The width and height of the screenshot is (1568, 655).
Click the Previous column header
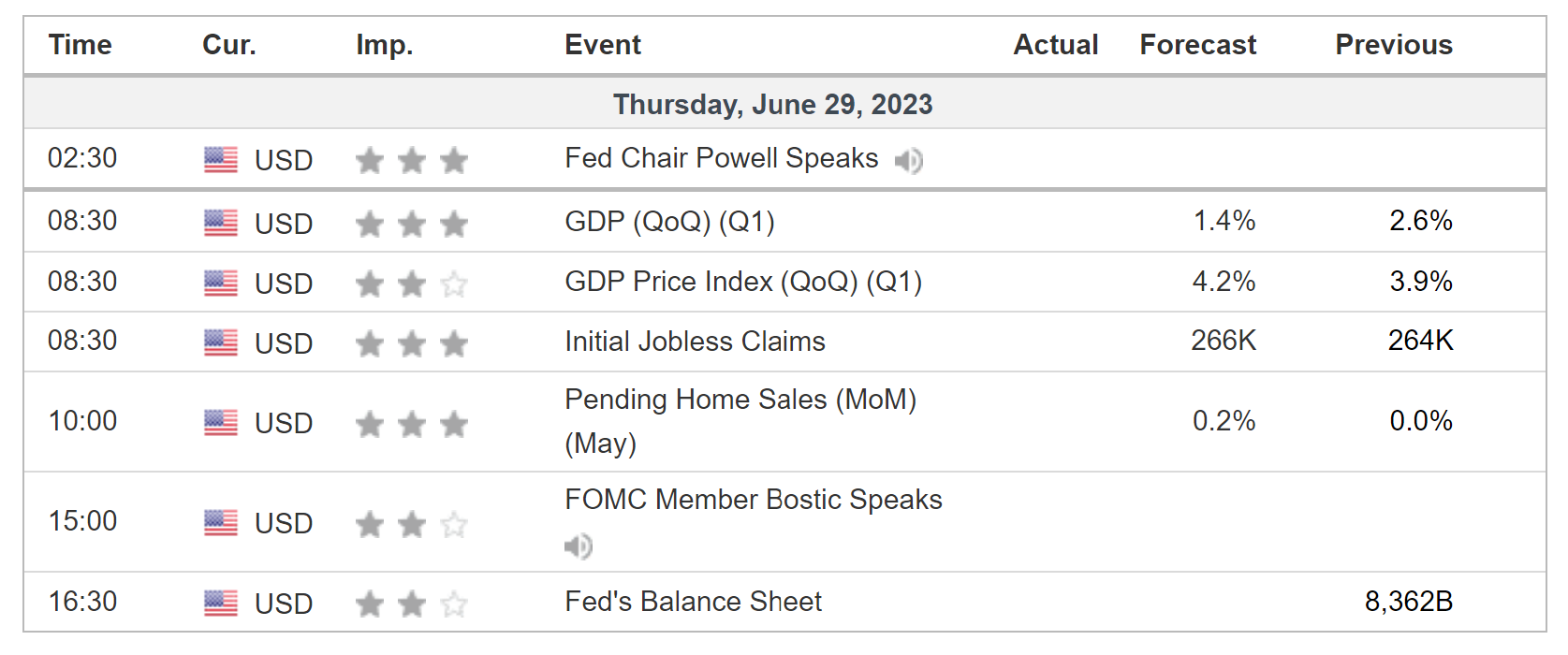1393,45
